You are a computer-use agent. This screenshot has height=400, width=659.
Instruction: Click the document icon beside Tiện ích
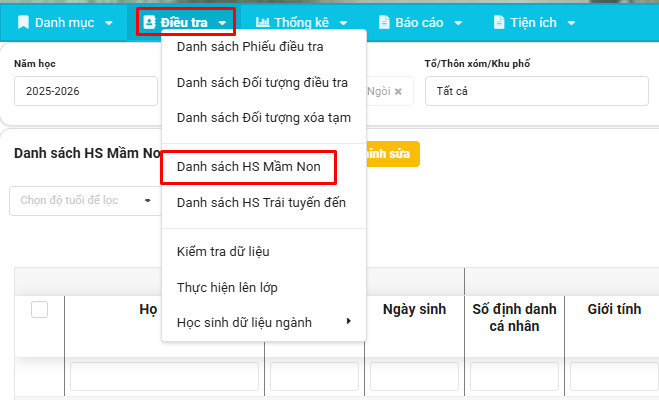[499, 22]
